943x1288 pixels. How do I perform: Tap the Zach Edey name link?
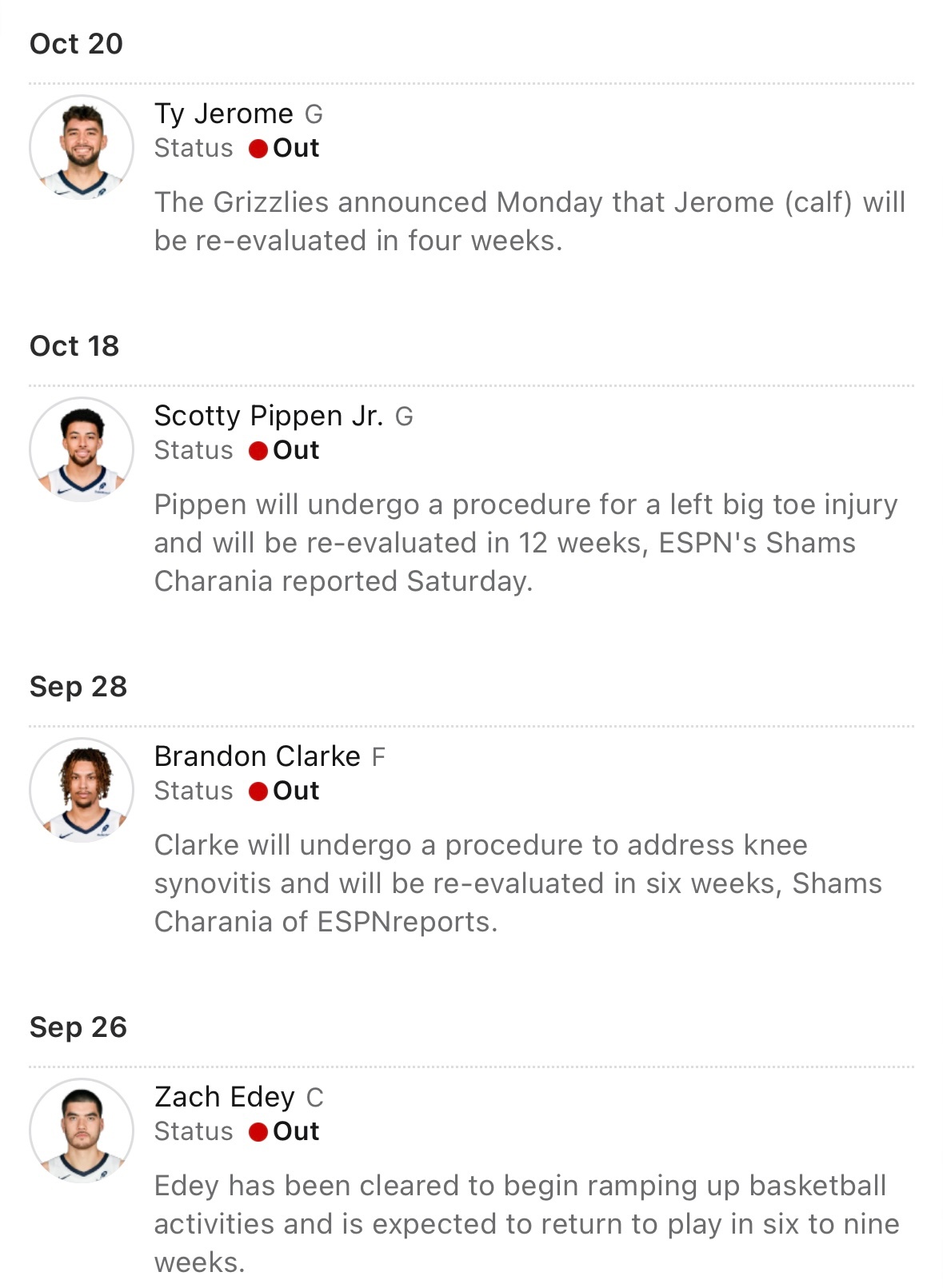click(225, 1097)
